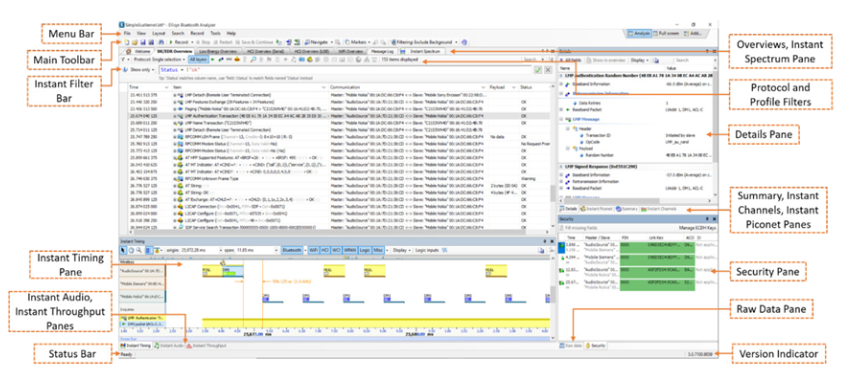Toggle the WiFi filter in Instant Timing
This screenshot has height=377, width=867.
314,250
